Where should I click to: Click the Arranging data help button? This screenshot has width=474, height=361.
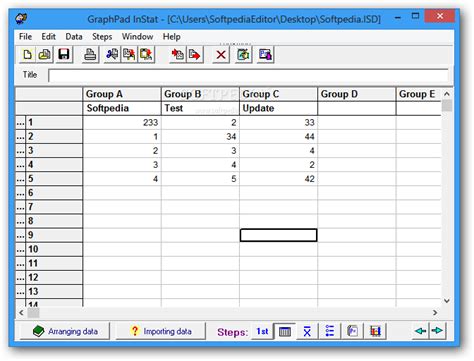click(65, 331)
